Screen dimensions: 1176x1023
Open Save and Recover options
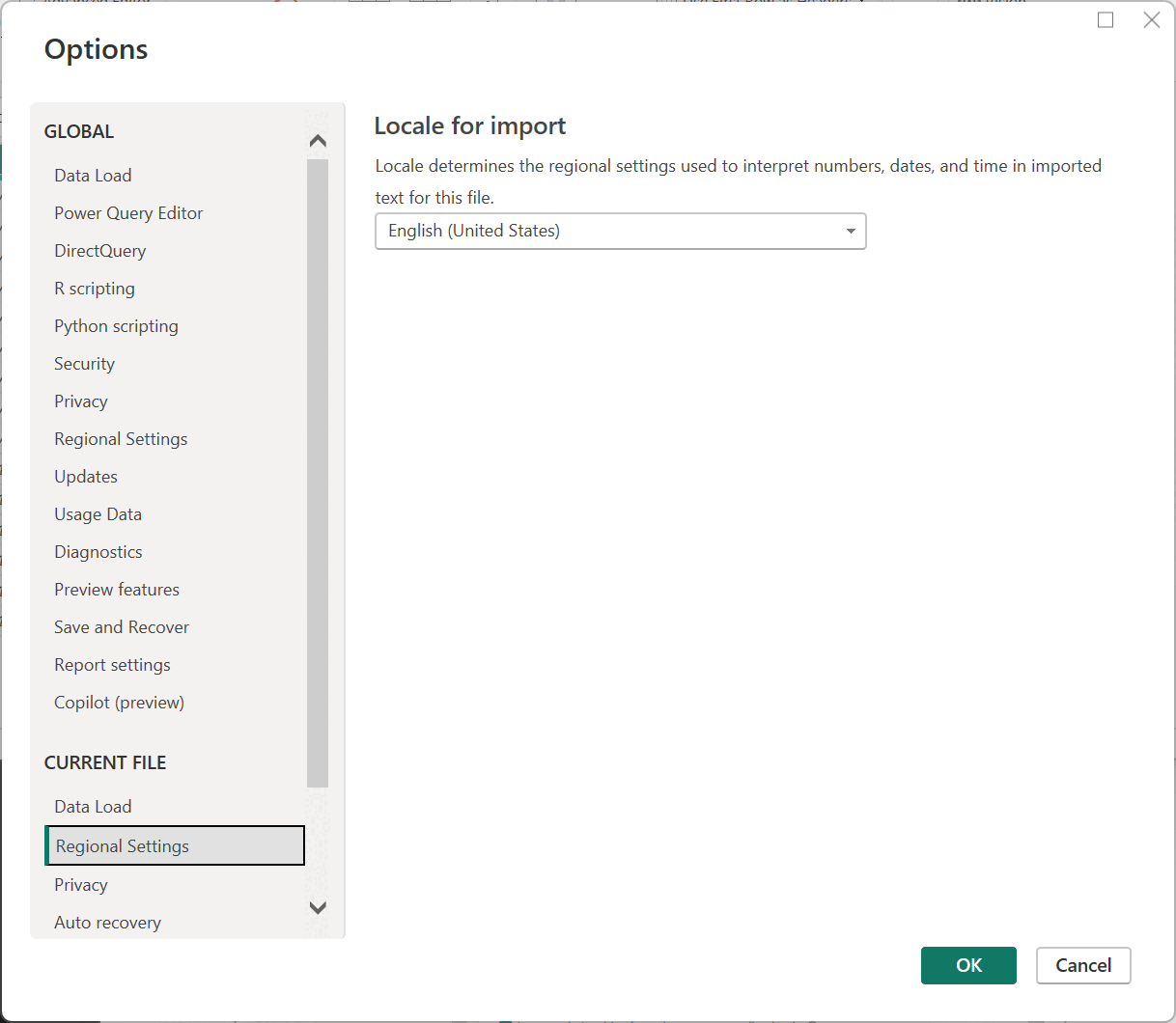click(122, 627)
